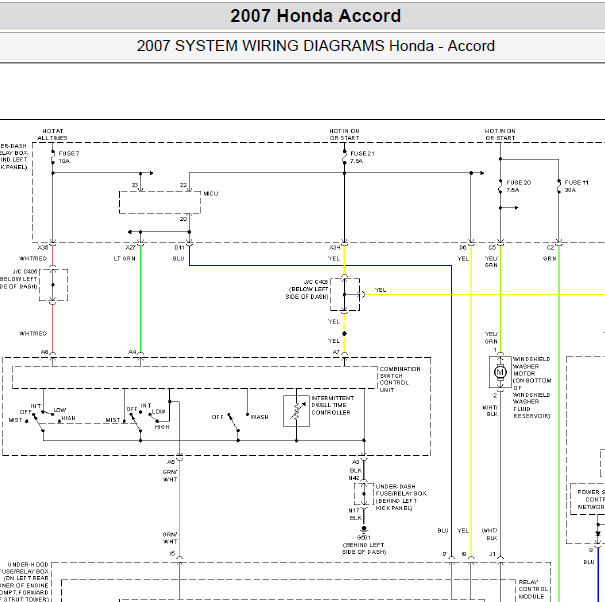
Task: Click the "FUSE 7 10A" label
Action: (x=69, y=157)
